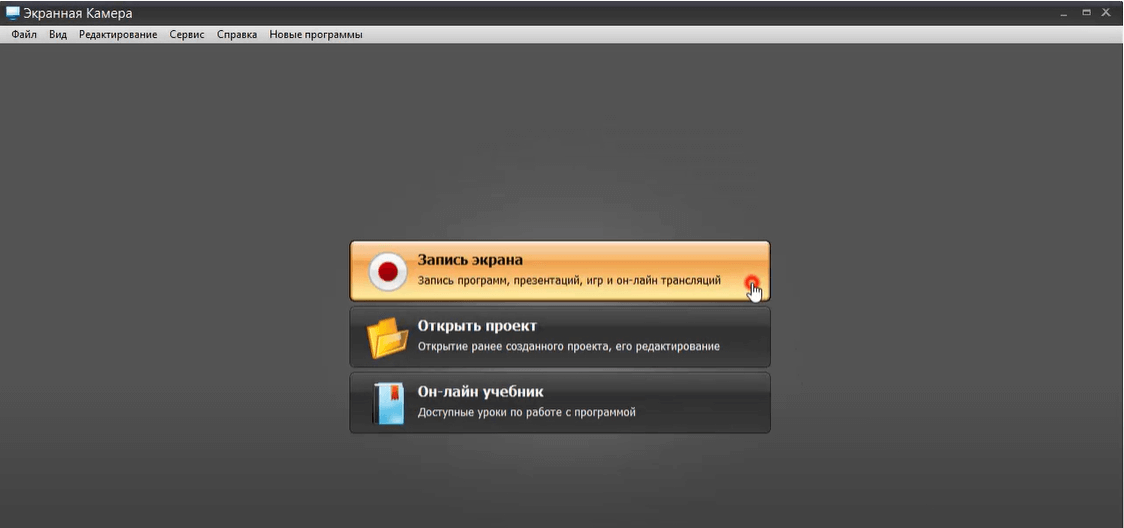Open the Файл menu
Screen dimensions: 1124x528
point(24,34)
